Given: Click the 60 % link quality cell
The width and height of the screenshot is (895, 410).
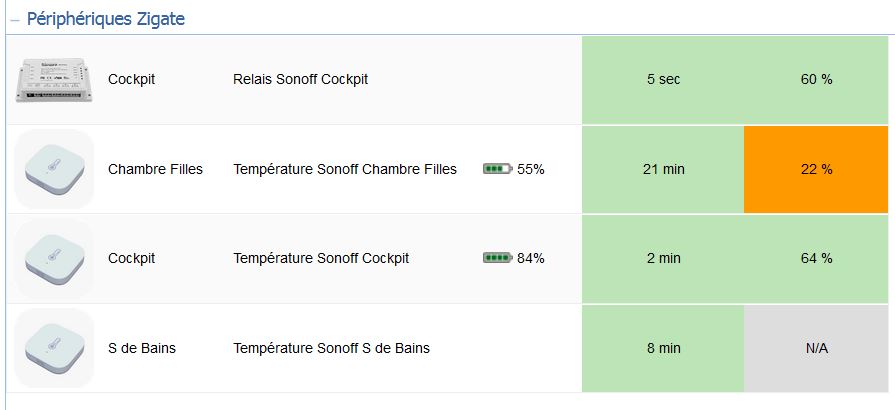Looking at the screenshot, I should coord(816,80).
